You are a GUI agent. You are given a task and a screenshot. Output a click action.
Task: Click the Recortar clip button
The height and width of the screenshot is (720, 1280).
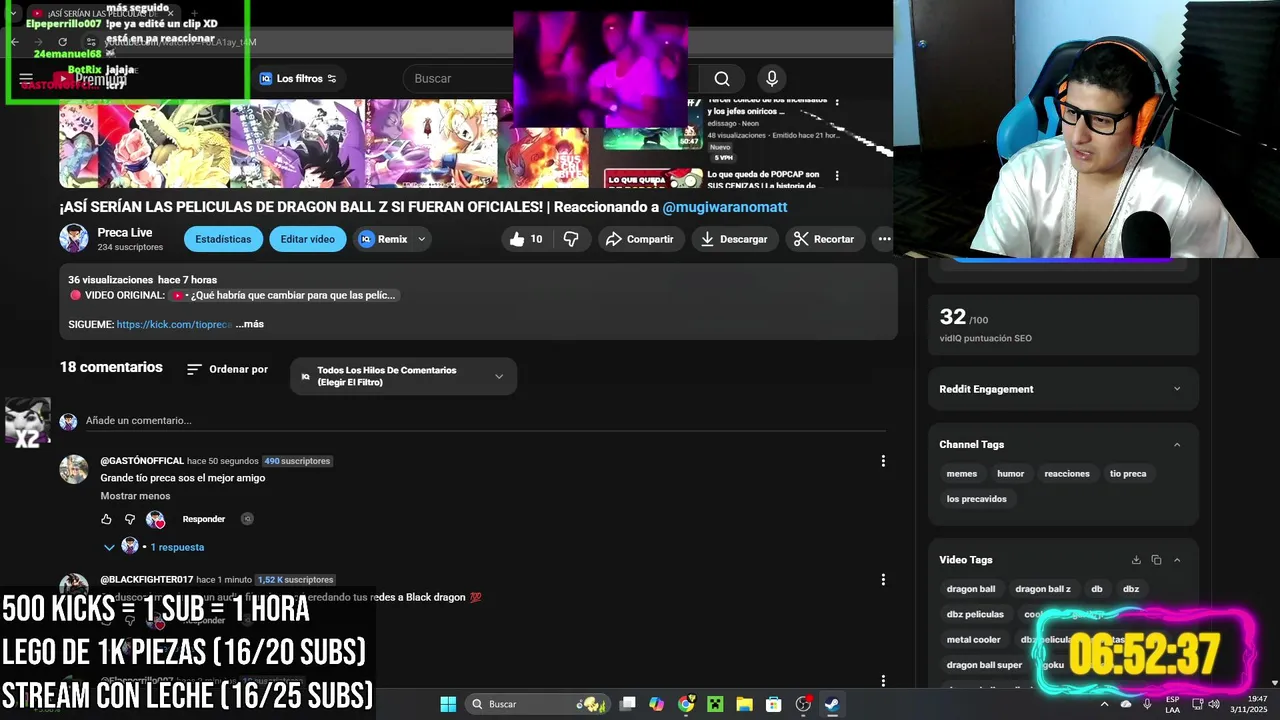pyautogui.click(x=824, y=239)
